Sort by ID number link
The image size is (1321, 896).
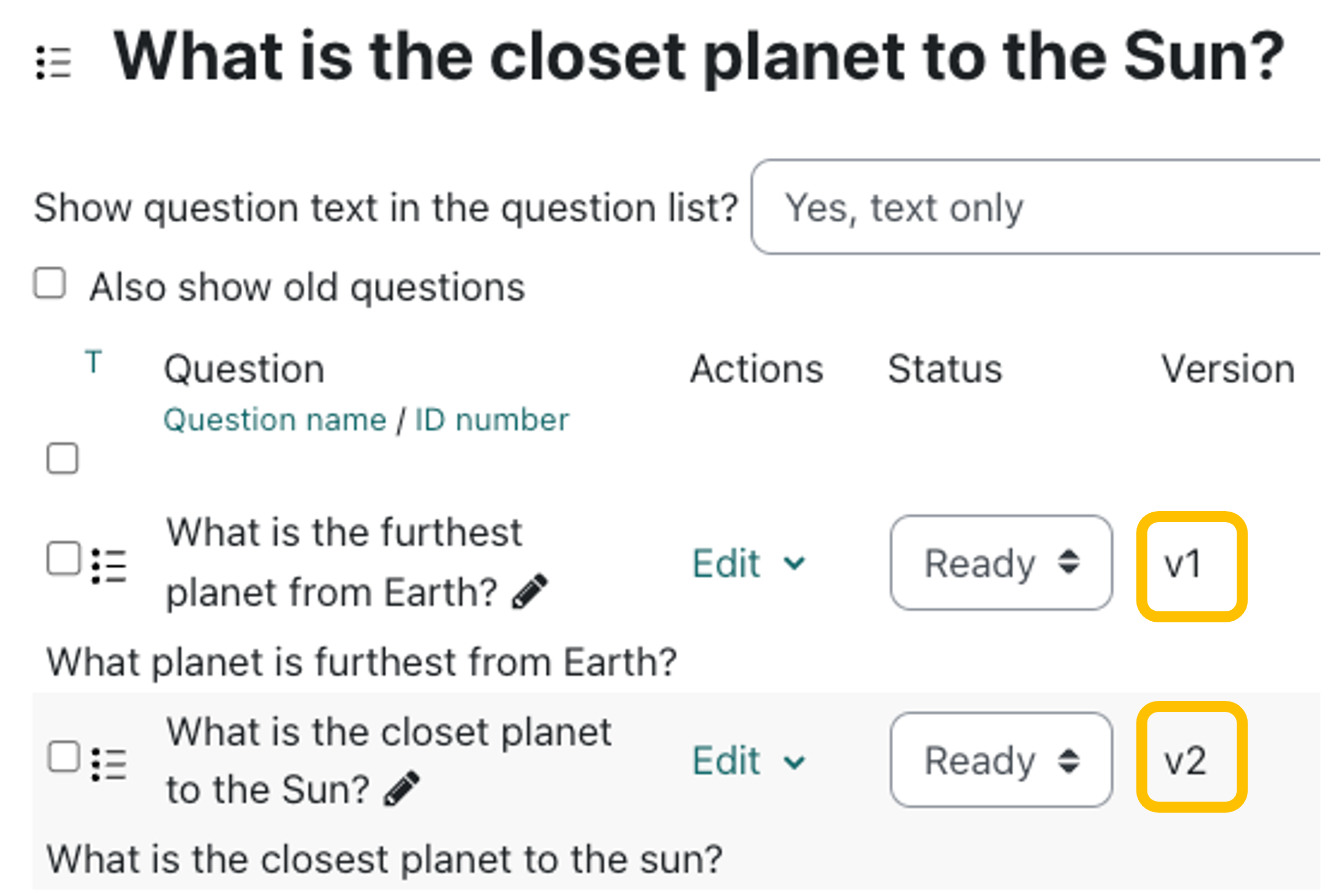point(492,420)
